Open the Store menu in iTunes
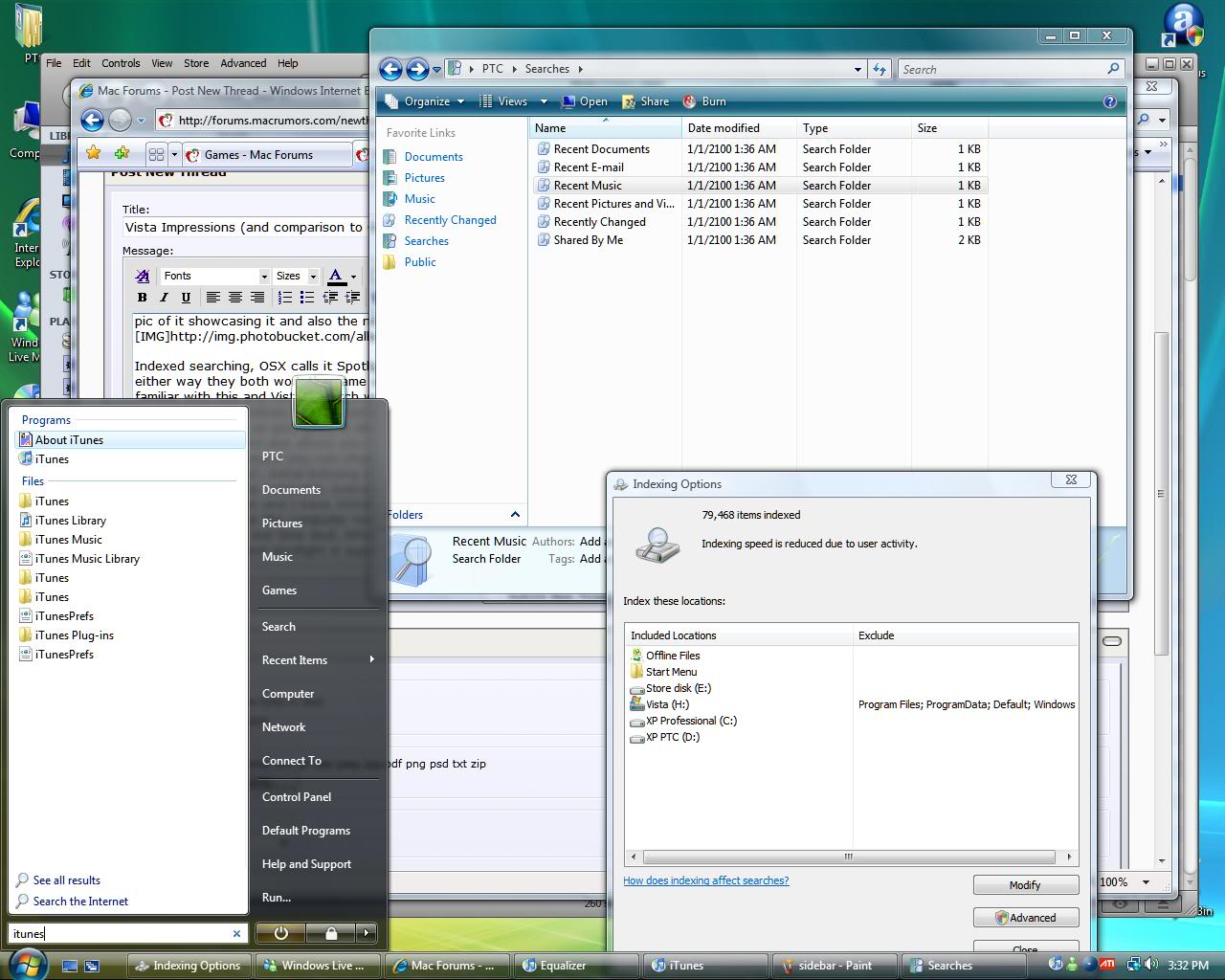The image size is (1225, 980). coord(196,63)
